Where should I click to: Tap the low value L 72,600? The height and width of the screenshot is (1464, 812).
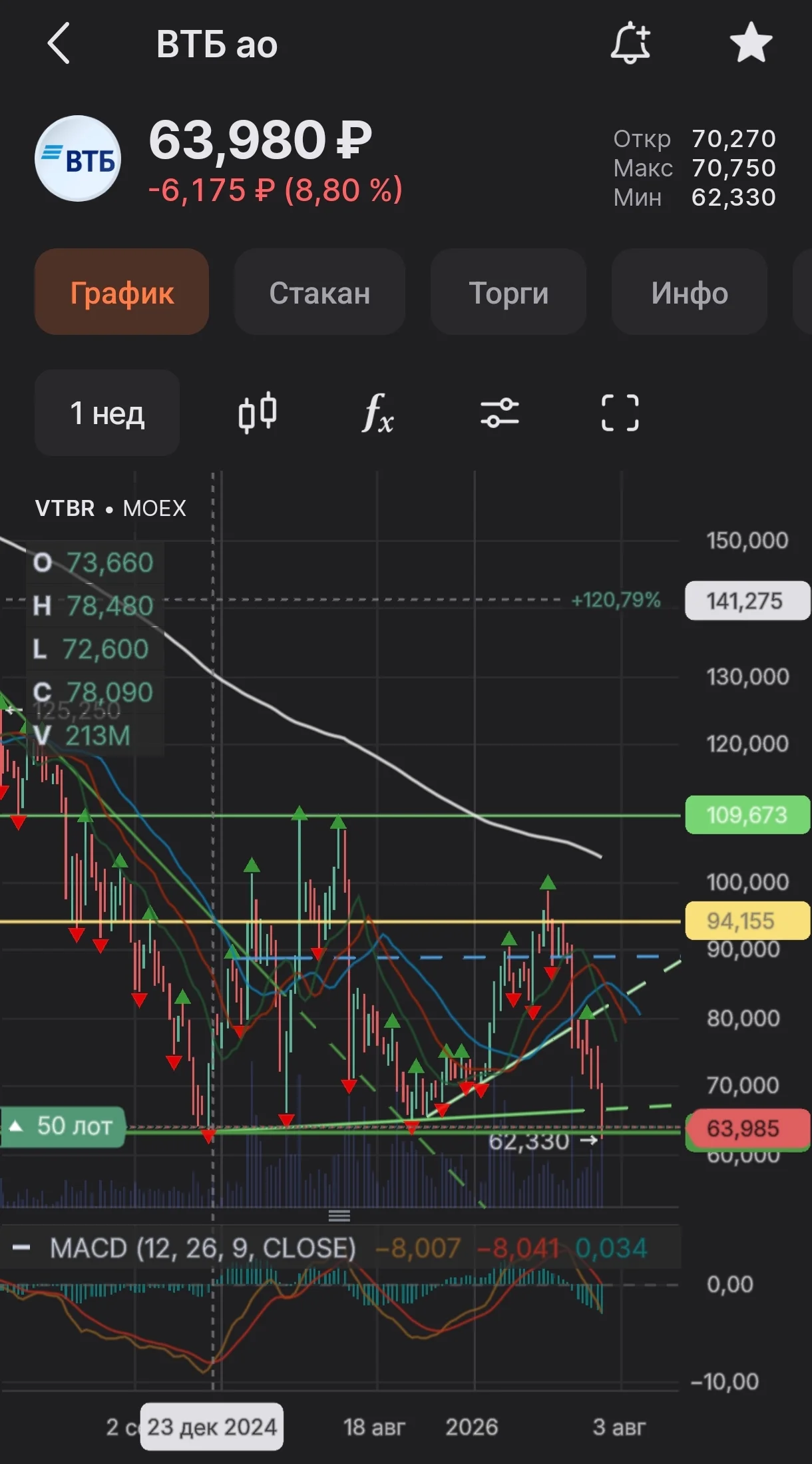91,649
